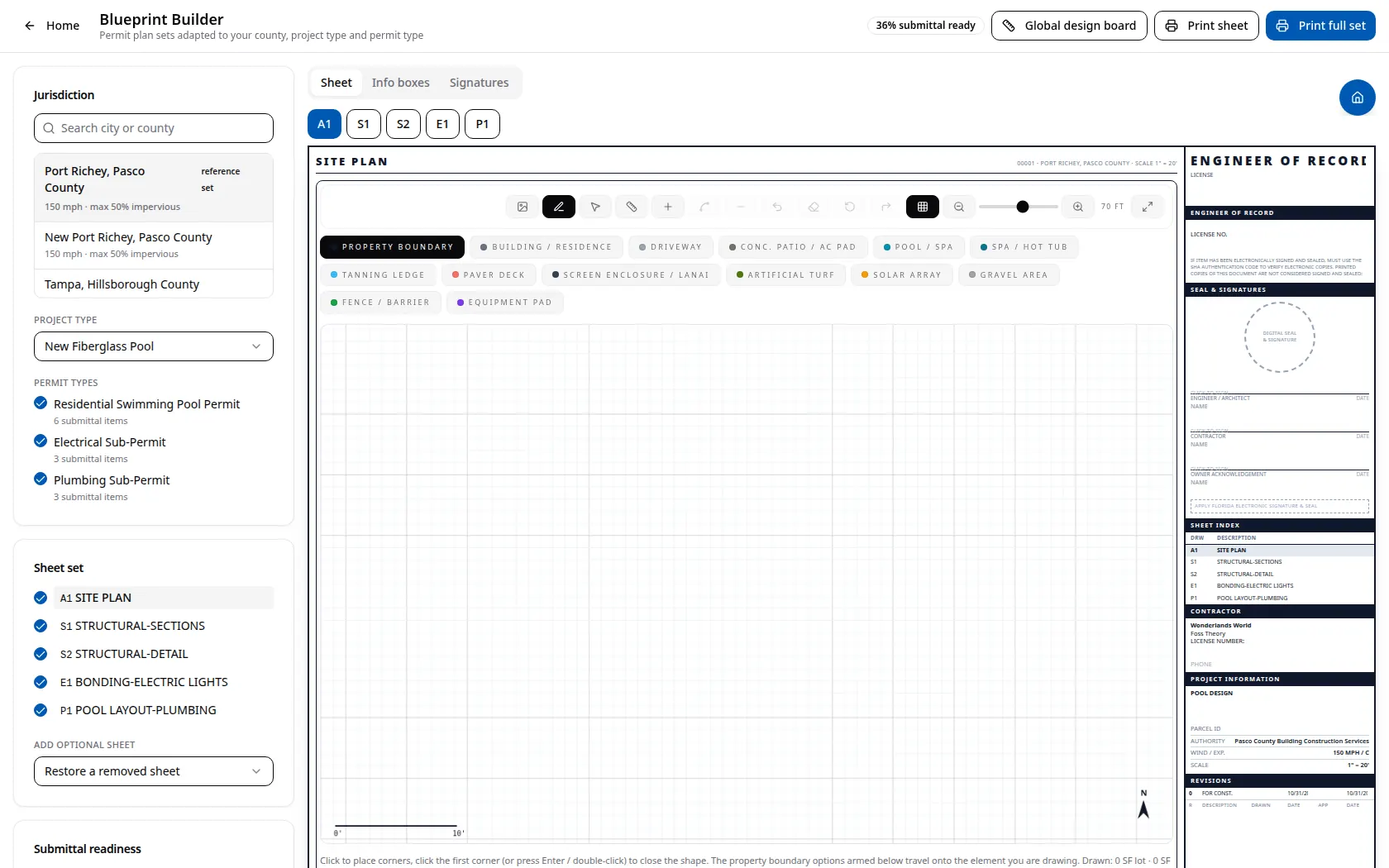1389x868 pixels.
Task: Click the round blue home button
Action: 1358,98
